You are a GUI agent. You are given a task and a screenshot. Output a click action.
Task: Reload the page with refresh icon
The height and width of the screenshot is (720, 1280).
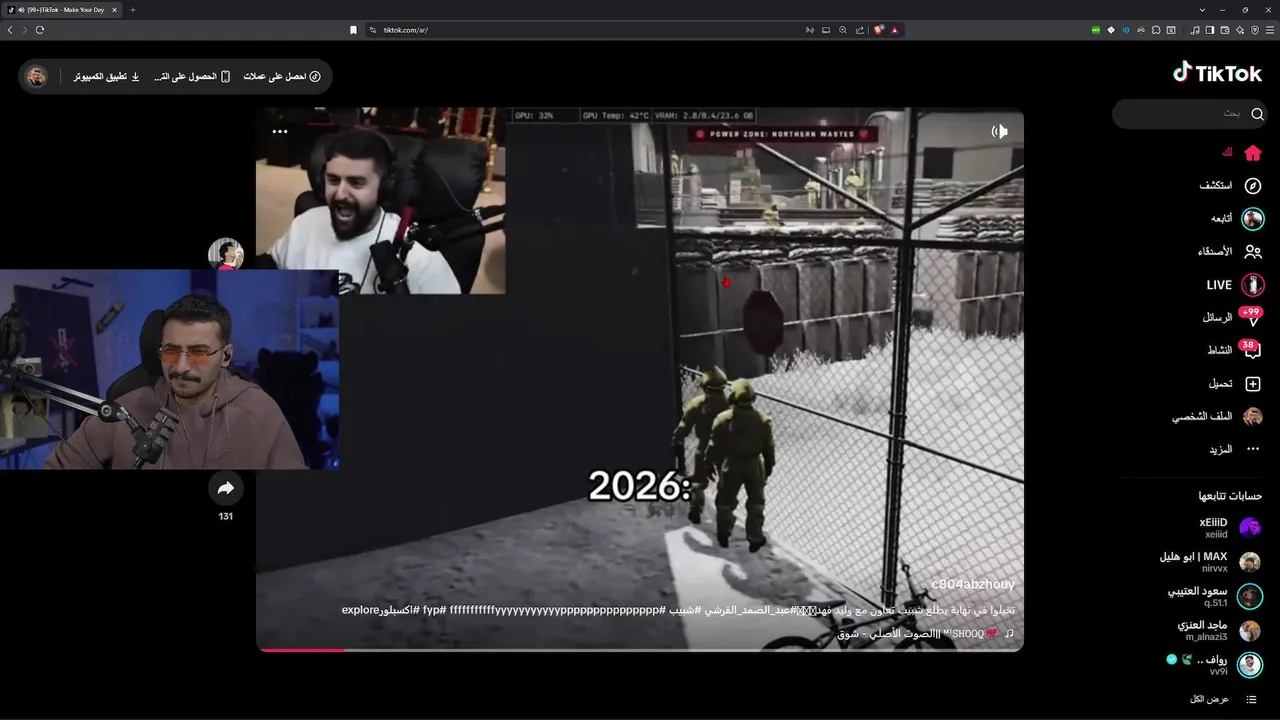click(40, 30)
